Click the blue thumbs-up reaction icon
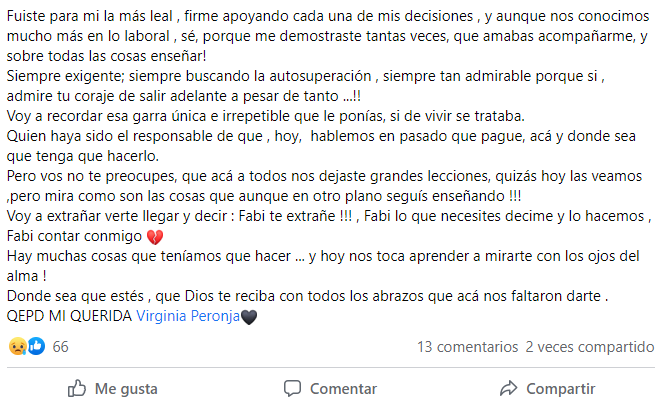662x403 pixels. (x=36, y=346)
